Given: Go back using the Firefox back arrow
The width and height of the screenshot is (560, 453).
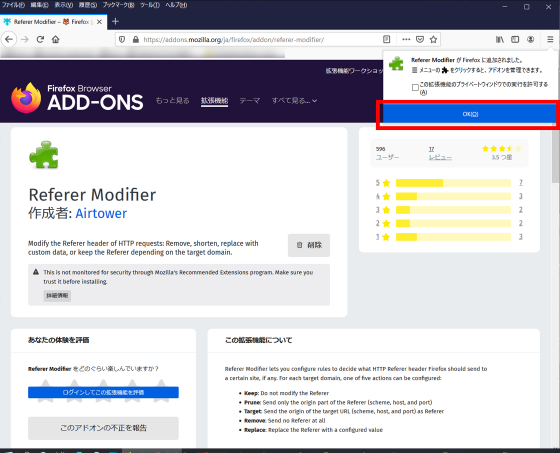Looking at the screenshot, I should [x=9, y=39].
